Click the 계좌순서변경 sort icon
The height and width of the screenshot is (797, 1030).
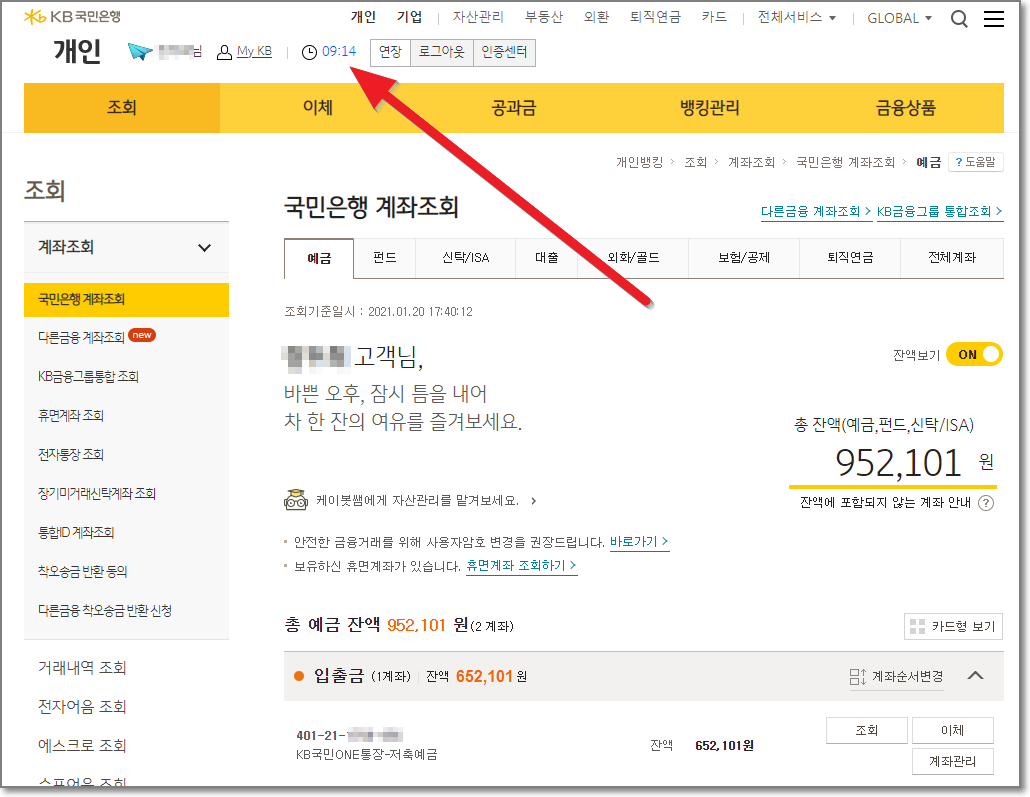(857, 676)
